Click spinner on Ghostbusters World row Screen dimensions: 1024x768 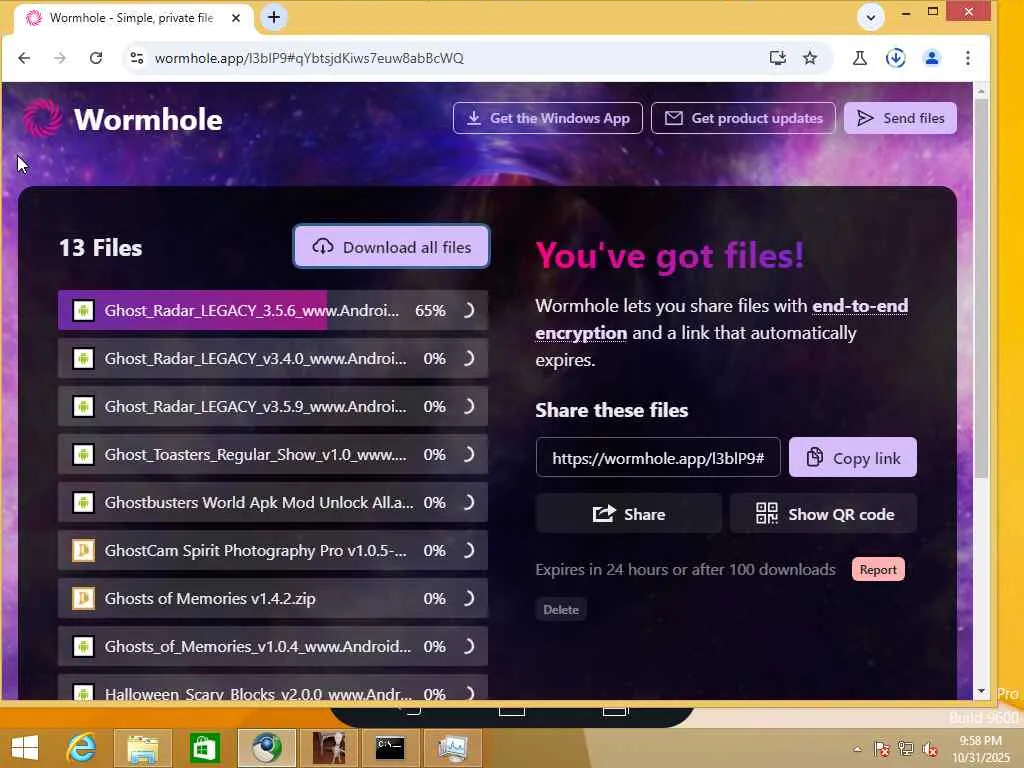coord(468,502)
